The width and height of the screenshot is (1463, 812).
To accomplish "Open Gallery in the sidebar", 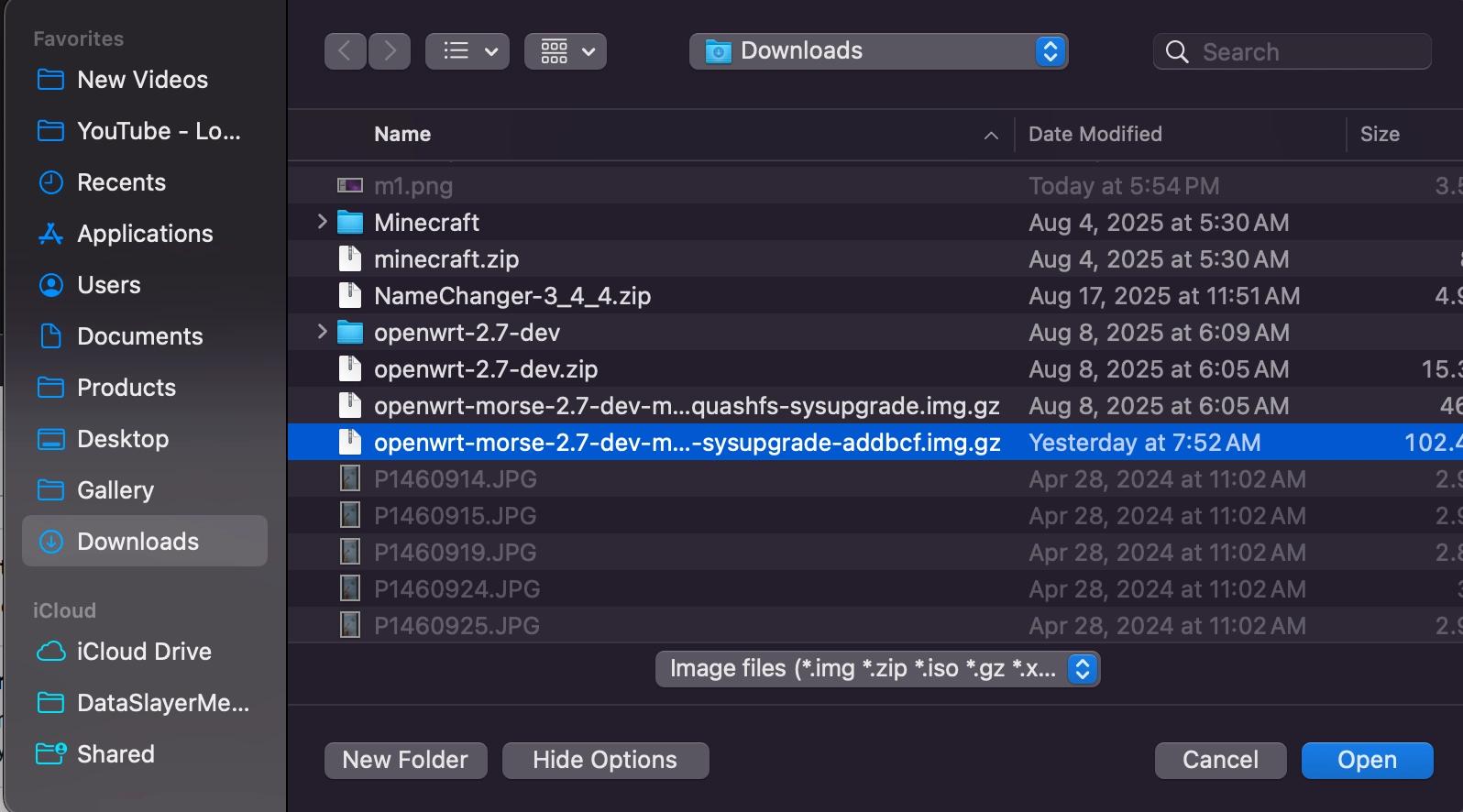I will click(145, 490).
